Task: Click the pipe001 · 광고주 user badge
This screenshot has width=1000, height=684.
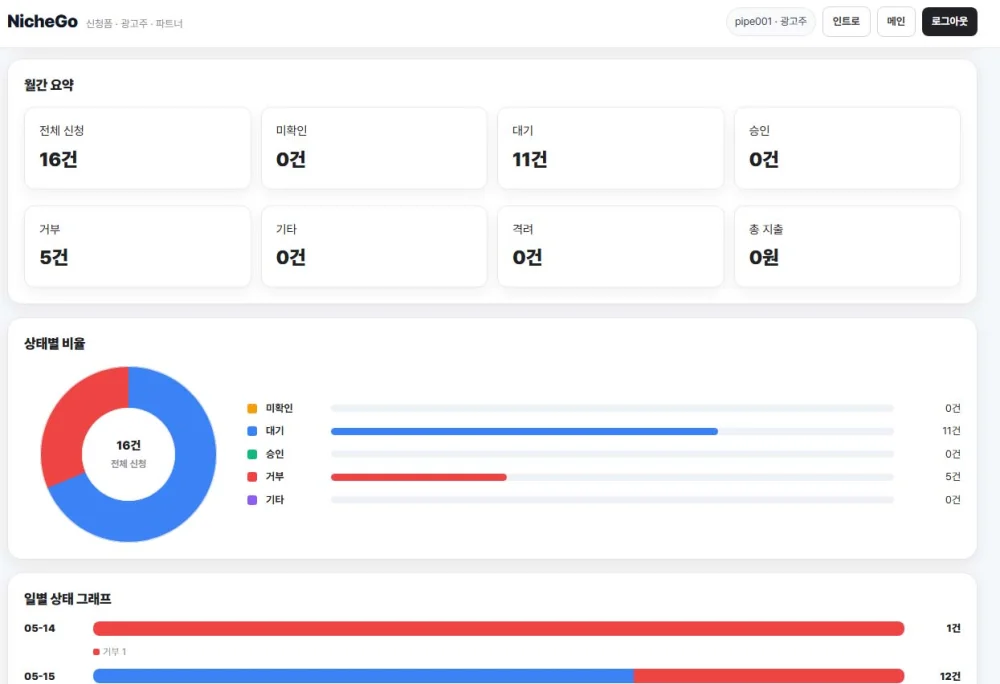Action: click(770, 22)
